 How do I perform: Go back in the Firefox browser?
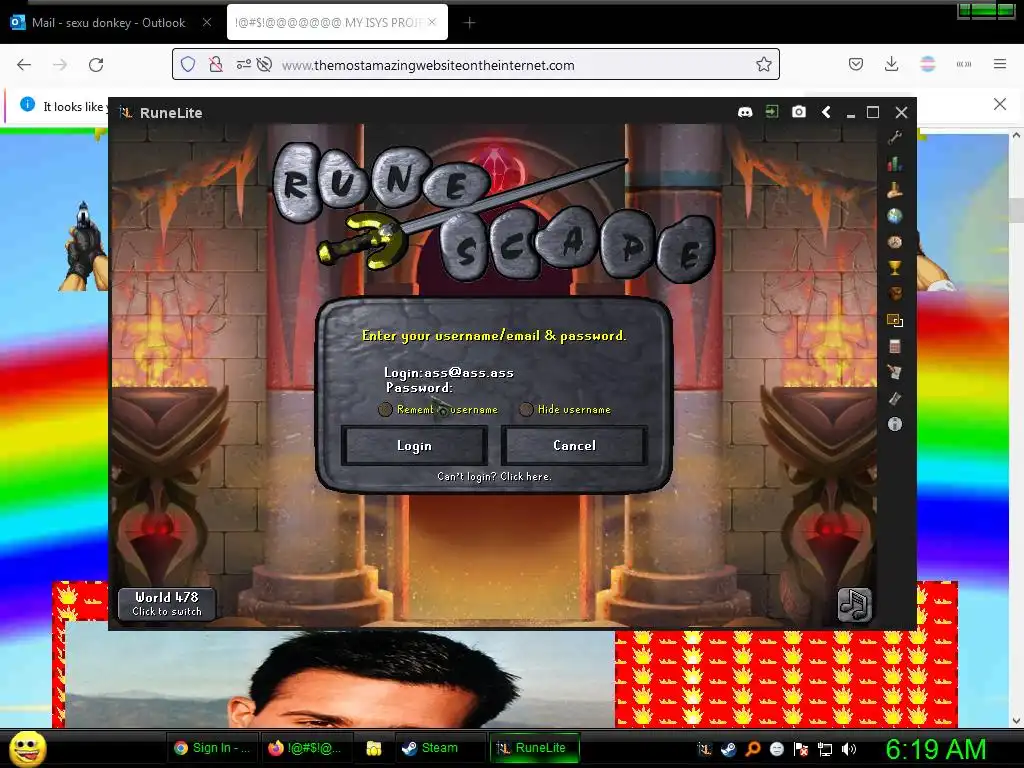[x=24, y=65]
